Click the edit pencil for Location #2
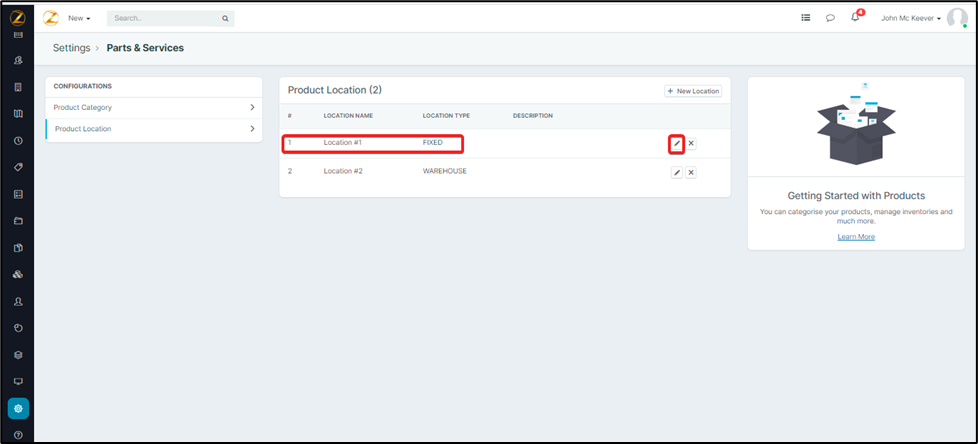The width and height of the screenshot is (978, 444). coord(676,172)
